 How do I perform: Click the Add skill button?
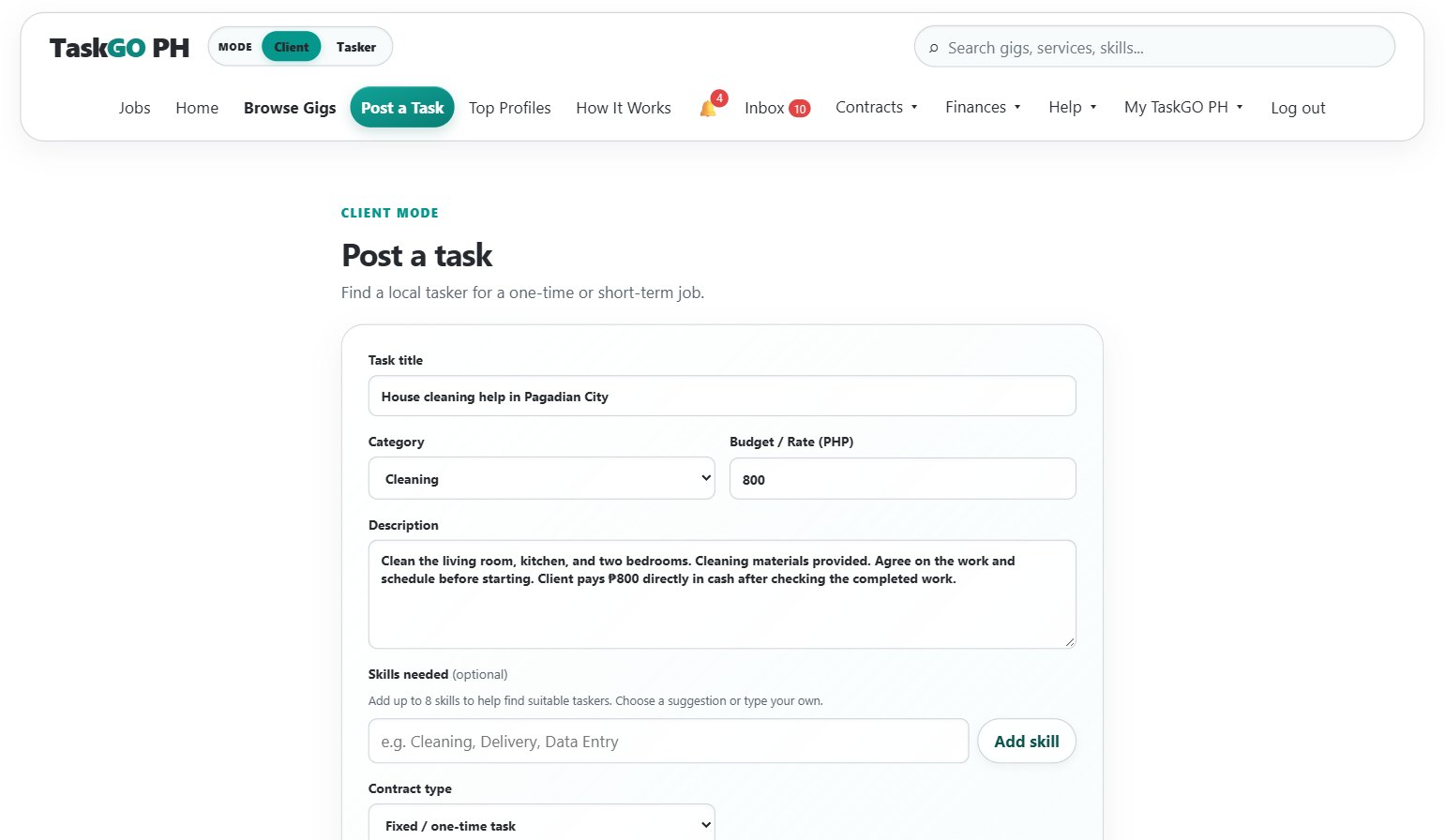pyautogui.click(x=1027, y=742)
